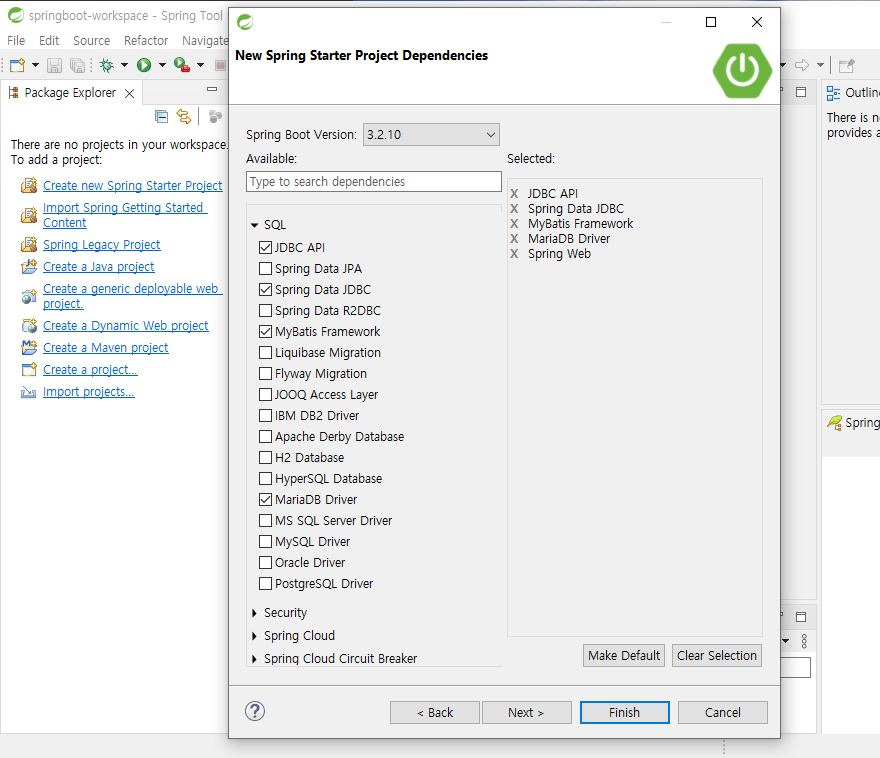The width and height of the screenshot is (880, 758).
Task: Click the Save All toolbar icon
Action: (x=77, y=66)
